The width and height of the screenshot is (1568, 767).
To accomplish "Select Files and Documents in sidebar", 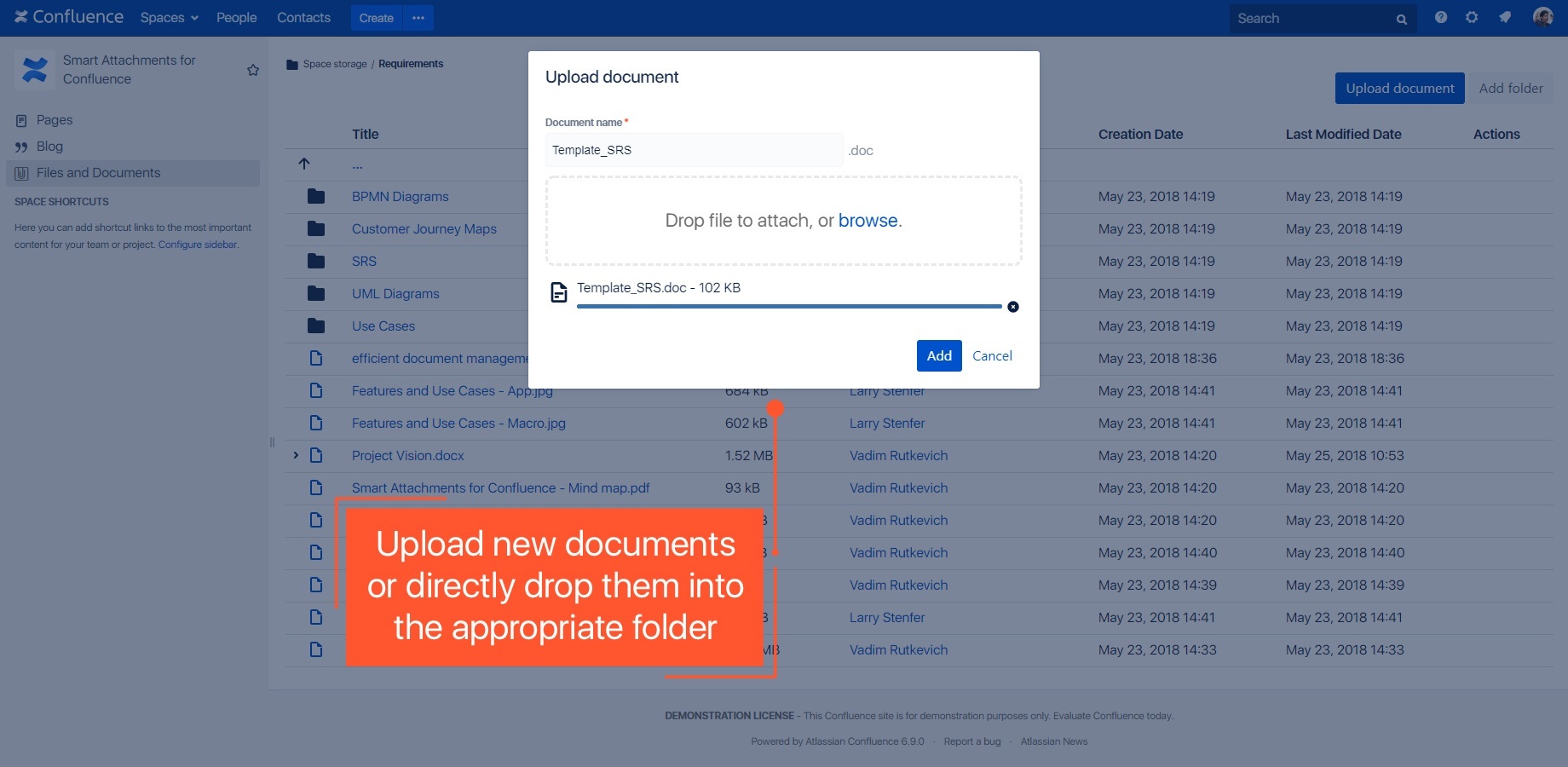I will click(x=98, y=173).
